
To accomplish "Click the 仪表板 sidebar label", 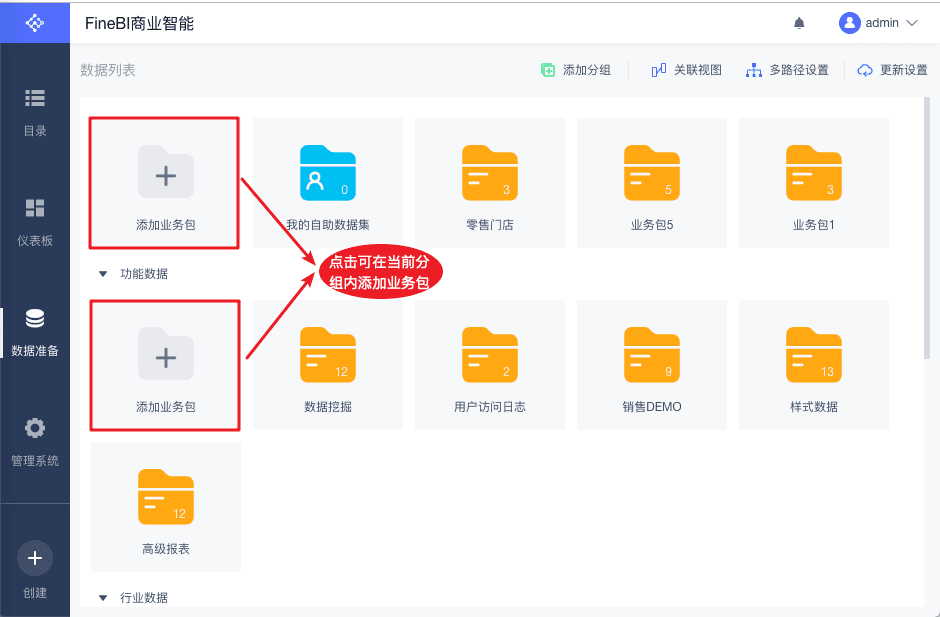I will (x=35, y=240).
